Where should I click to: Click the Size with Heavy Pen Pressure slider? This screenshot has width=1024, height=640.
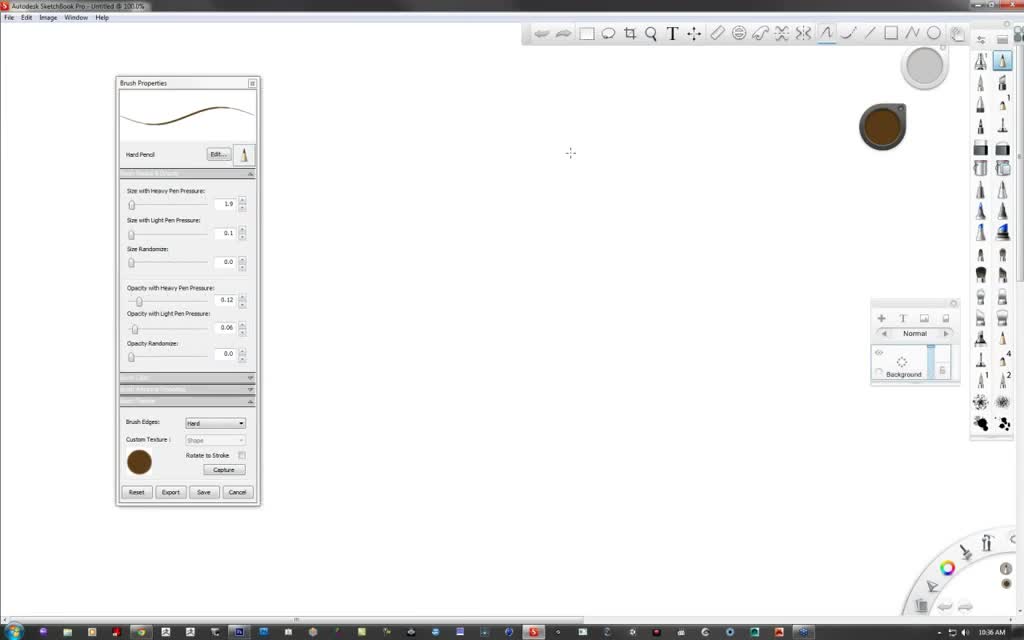[x=168, y=205]
